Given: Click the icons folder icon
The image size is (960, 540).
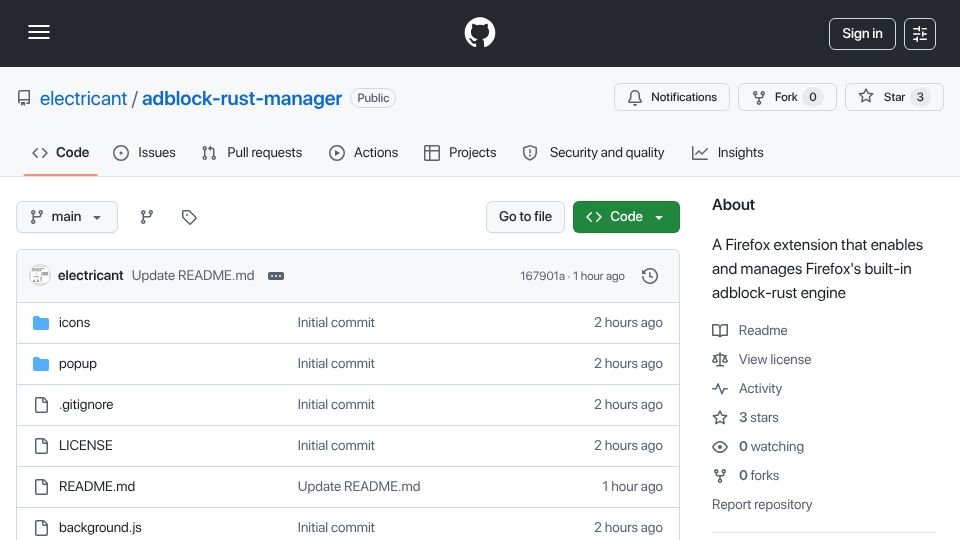Looking at the screenshot, I should (41, 323).
